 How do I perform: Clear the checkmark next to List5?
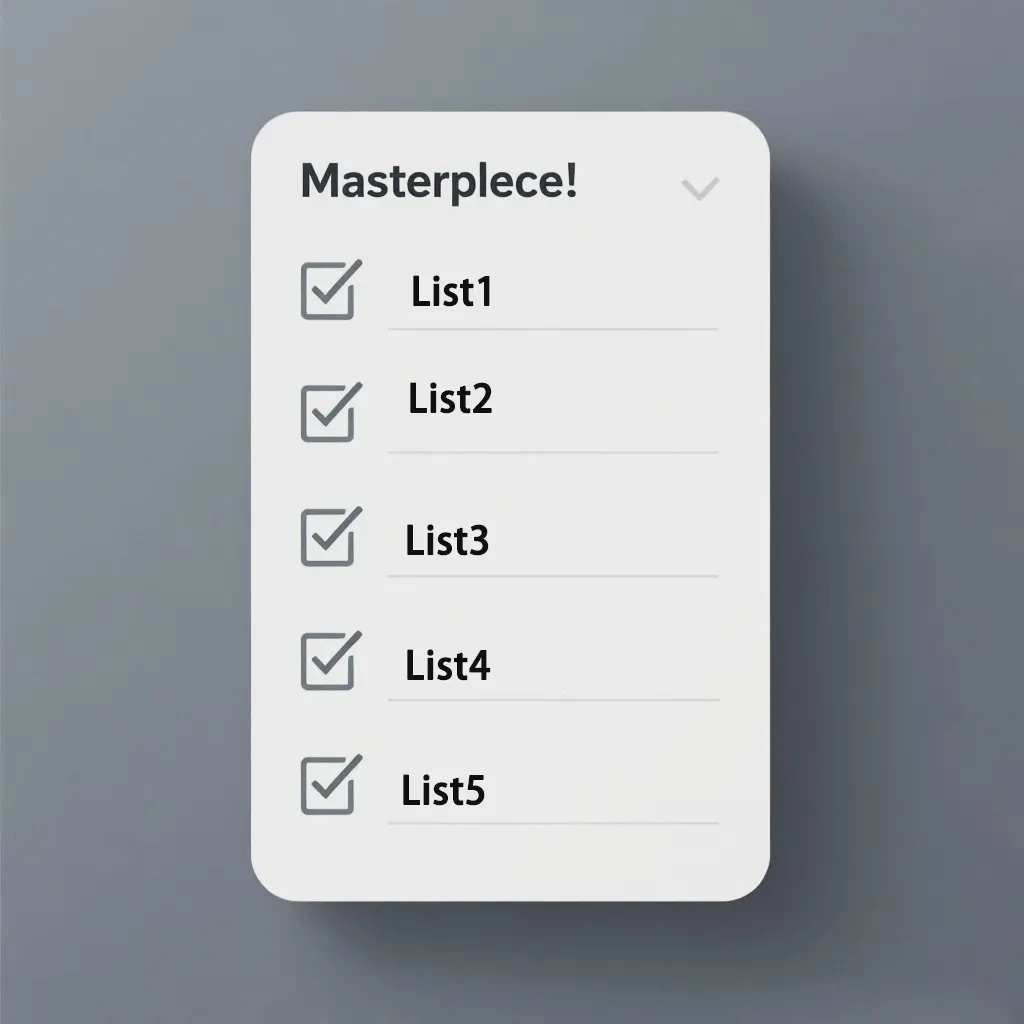click(x=328, y=785)
